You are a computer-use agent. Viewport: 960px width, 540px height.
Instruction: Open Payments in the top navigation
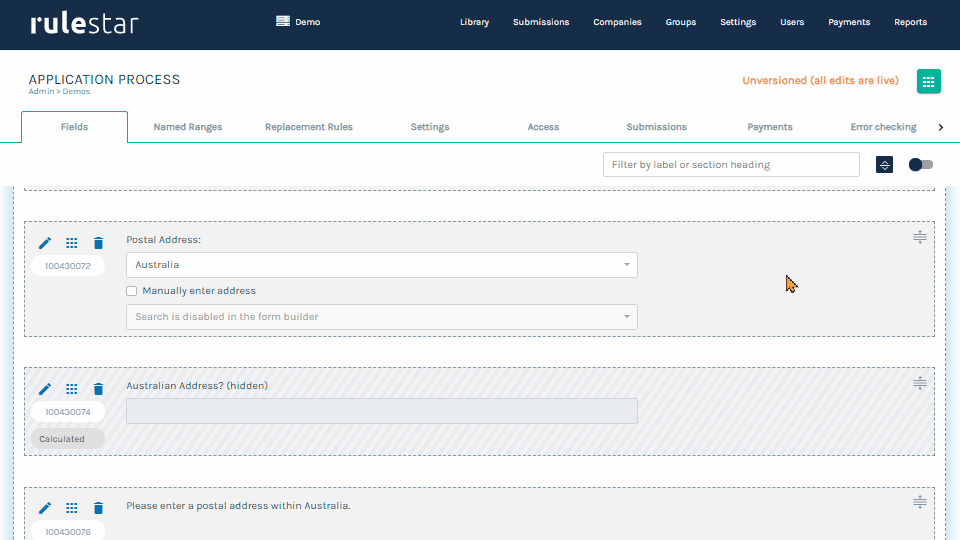pyautogui.click(x=849, y=22)
